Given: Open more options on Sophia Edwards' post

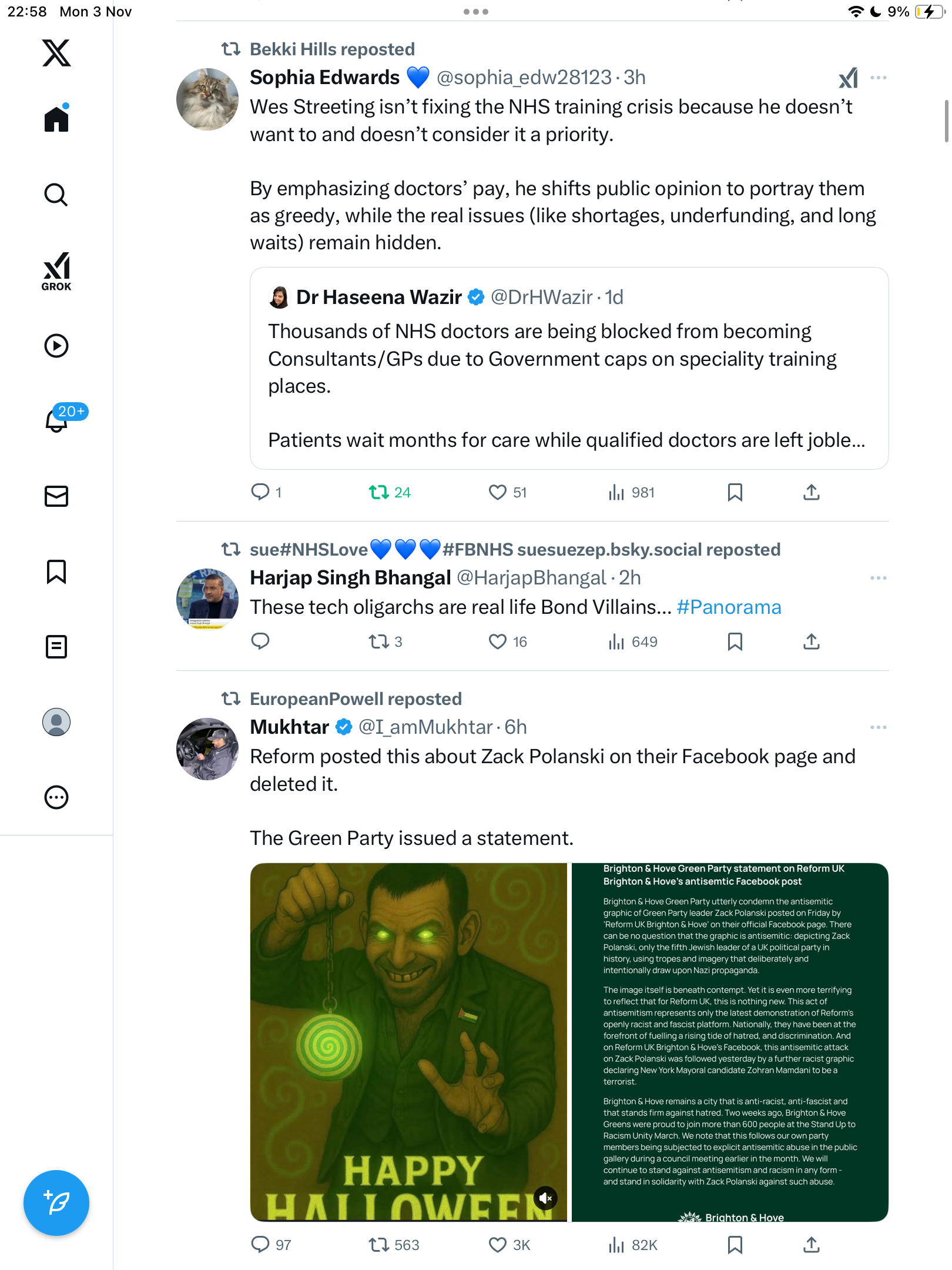Looking at the screenshot, I should (879, 78).
